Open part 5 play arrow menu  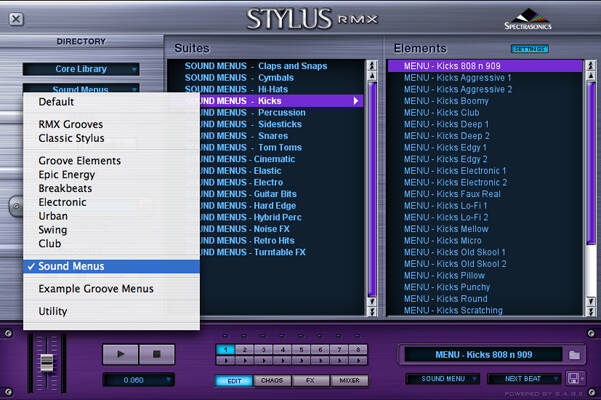302,361
